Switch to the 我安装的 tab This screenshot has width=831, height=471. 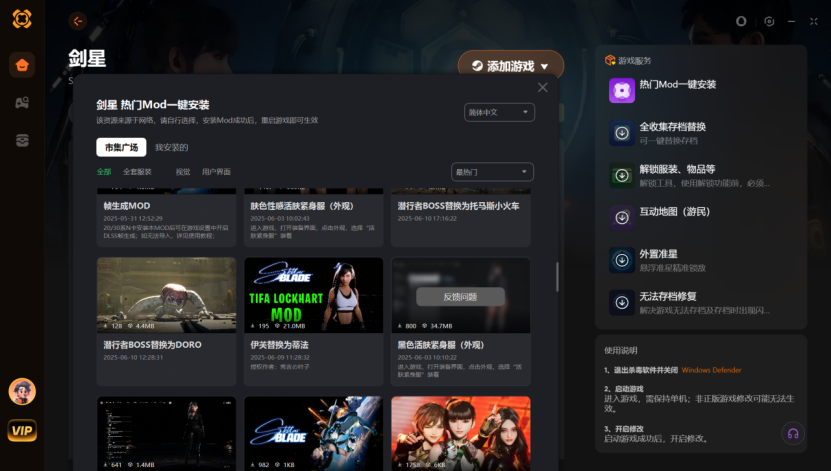click(x=172, y=147)
